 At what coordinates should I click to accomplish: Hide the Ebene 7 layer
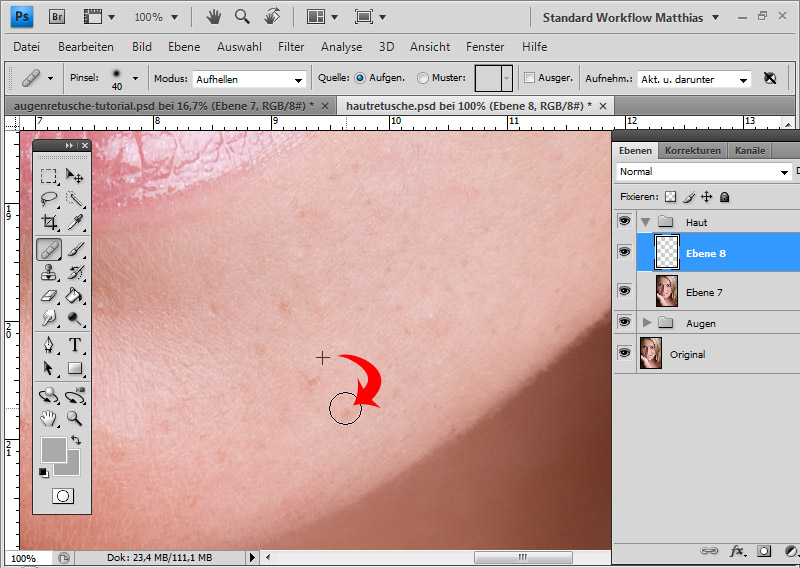pos(625,291)
